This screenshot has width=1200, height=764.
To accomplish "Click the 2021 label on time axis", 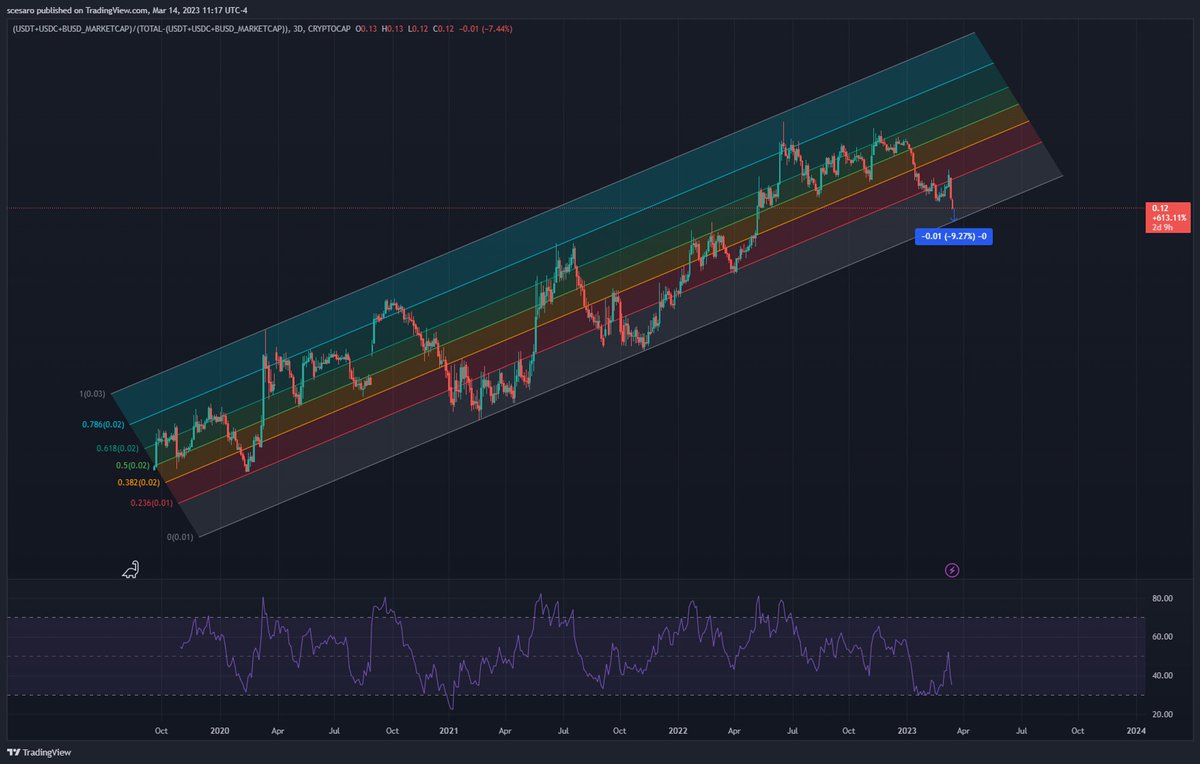I will (x=447, y=731).
